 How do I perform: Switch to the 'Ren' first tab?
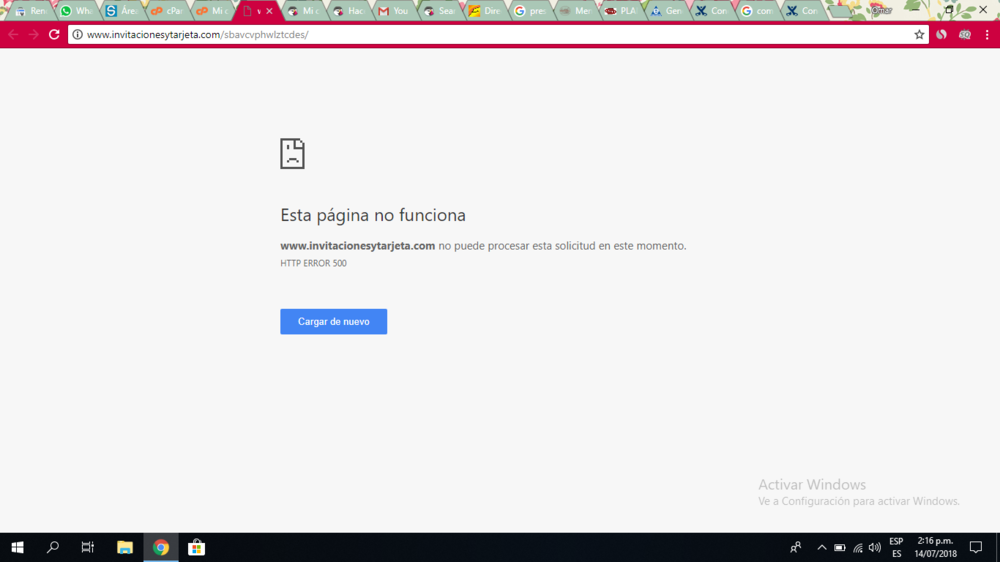click(31, 11)
